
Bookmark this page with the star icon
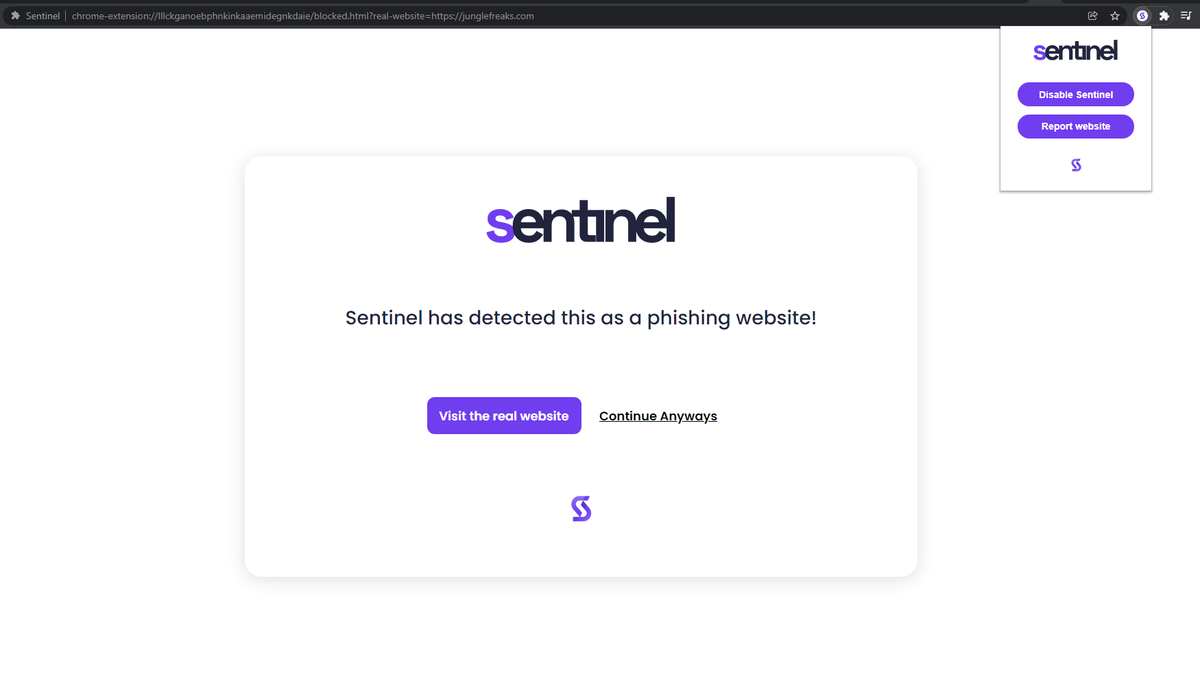pyautogui.click(x=1115, y=16)
